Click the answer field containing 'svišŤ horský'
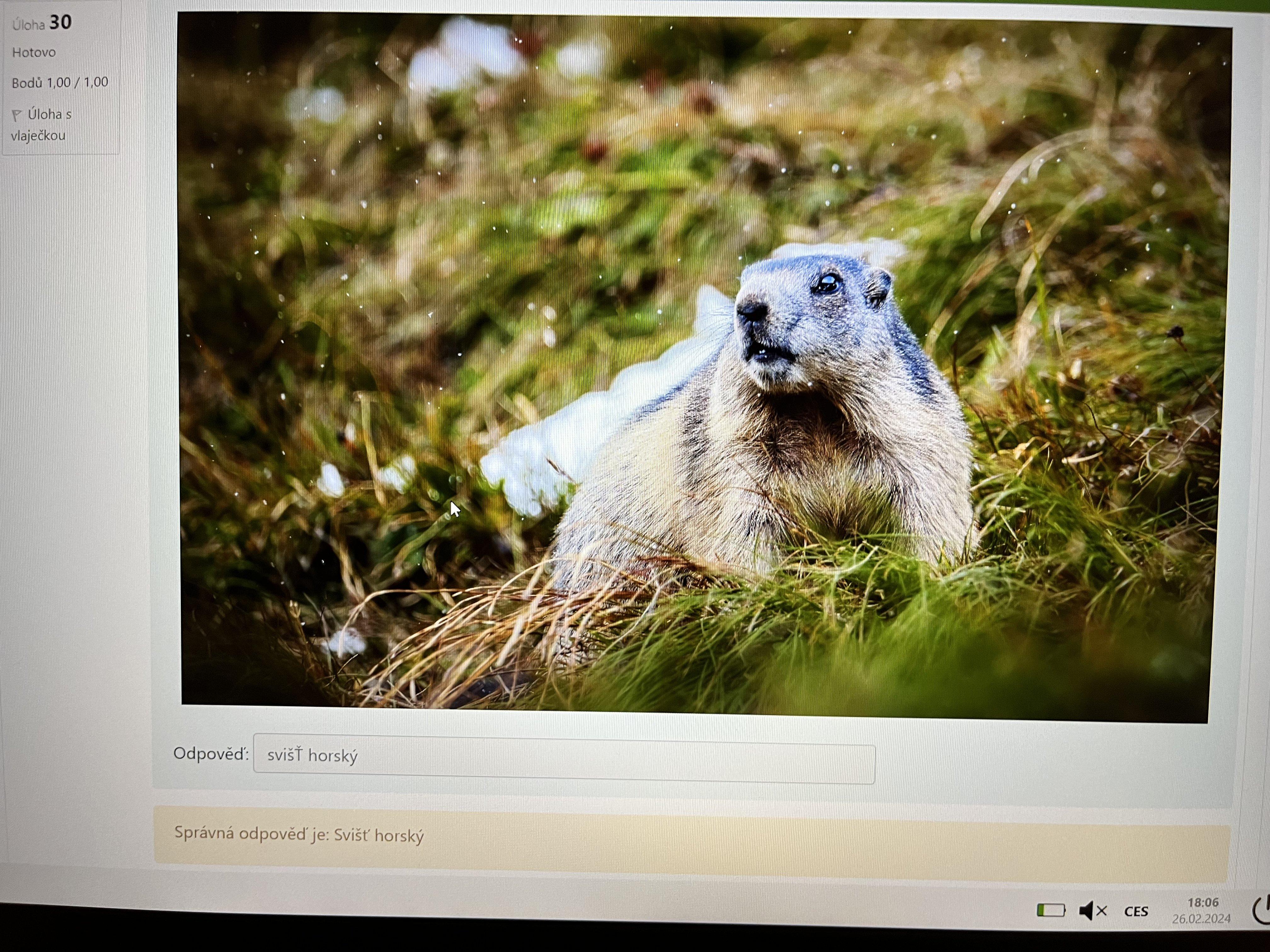The width and height of the screenshot is (1270, 952). [564, 759]
